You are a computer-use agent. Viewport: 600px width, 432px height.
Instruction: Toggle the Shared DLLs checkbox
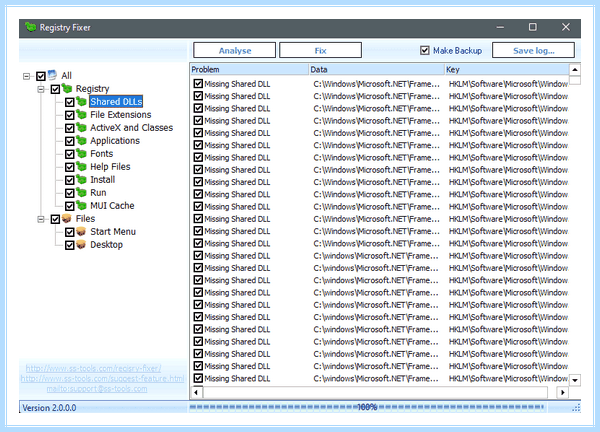(x=69, y=102)
